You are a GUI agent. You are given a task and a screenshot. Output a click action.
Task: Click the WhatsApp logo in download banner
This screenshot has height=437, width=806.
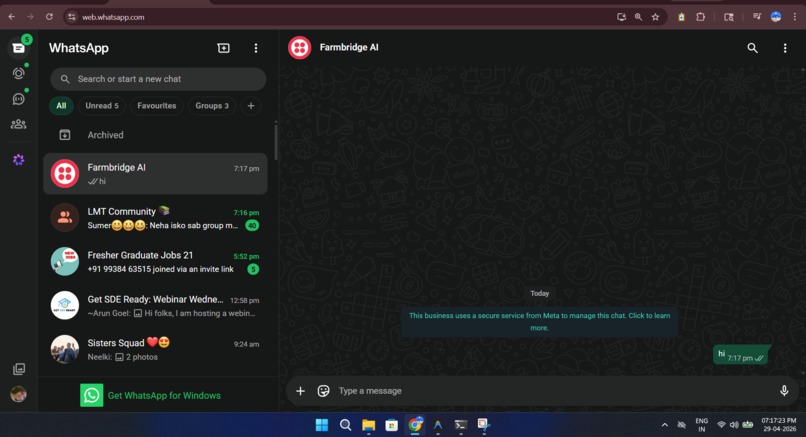91,395
